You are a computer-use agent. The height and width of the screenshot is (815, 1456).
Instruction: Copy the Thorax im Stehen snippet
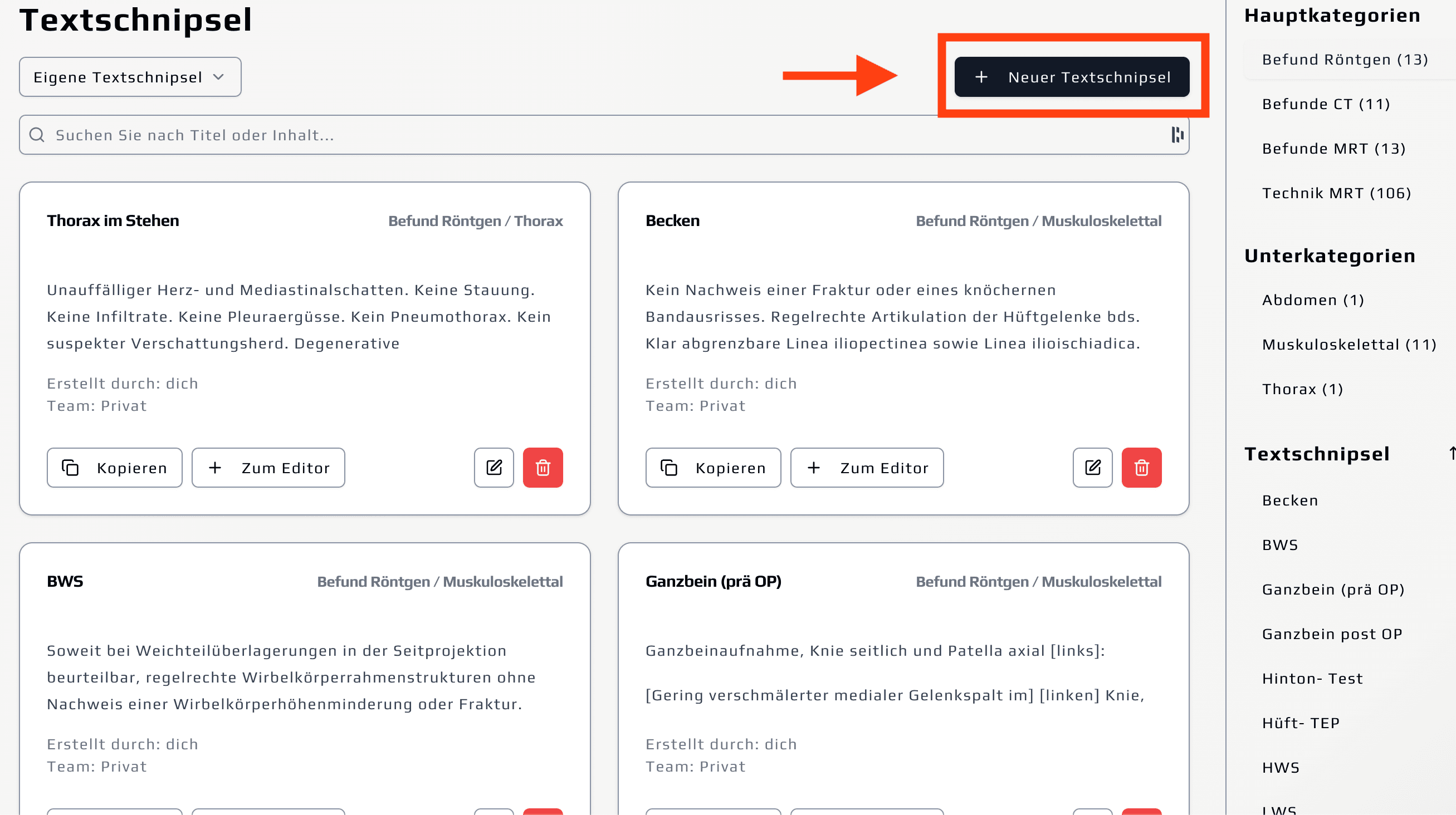[115, 468]
